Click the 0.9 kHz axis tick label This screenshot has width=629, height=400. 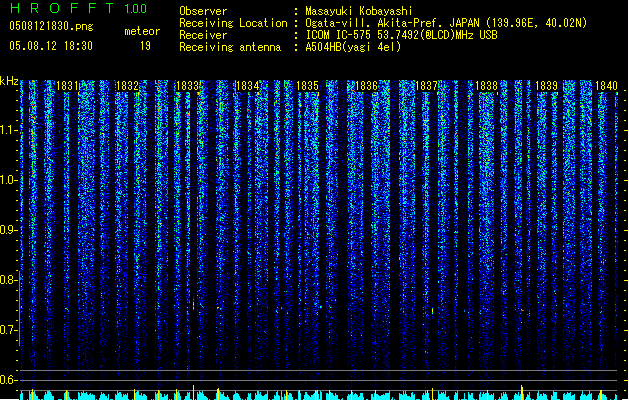tap(8, 230)
